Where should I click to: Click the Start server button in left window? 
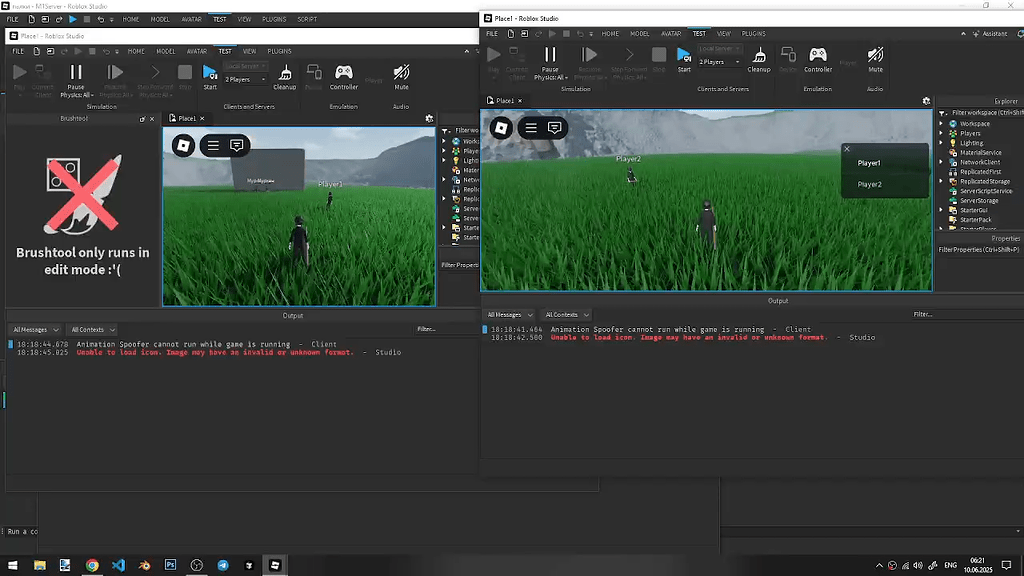click(x=210, y=76)
